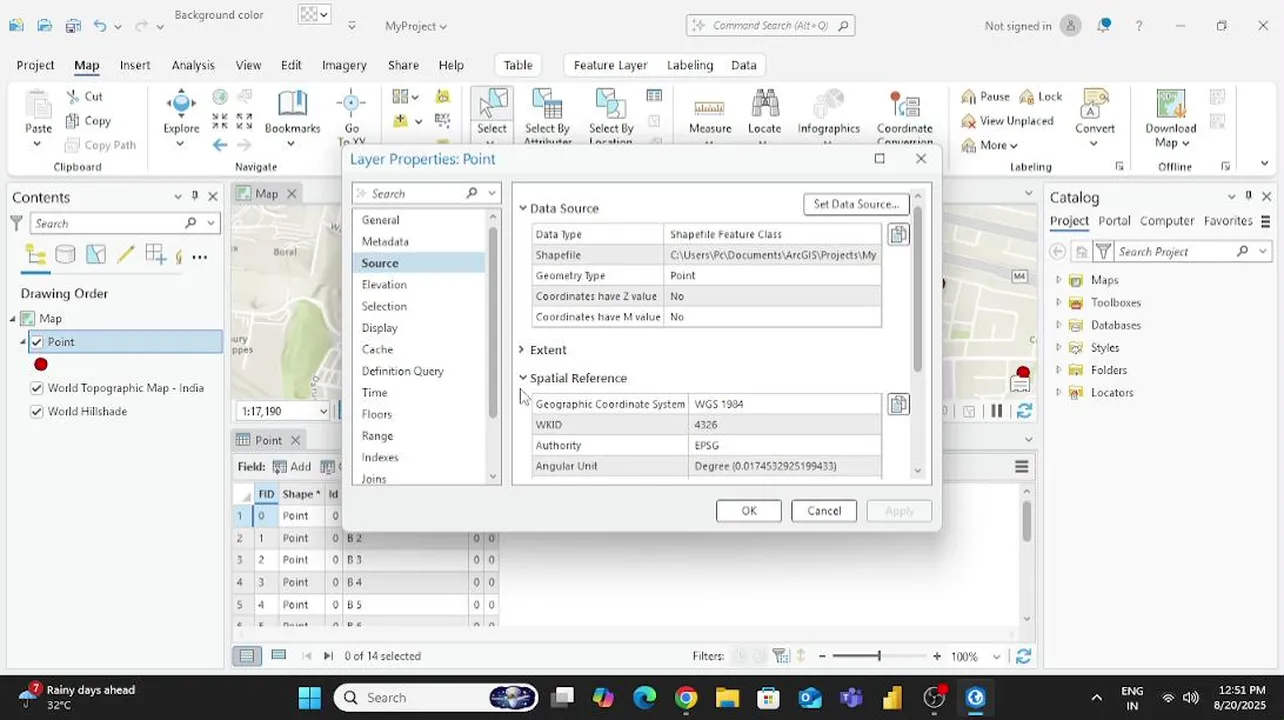Show all records in the table

tap(246, 656)
